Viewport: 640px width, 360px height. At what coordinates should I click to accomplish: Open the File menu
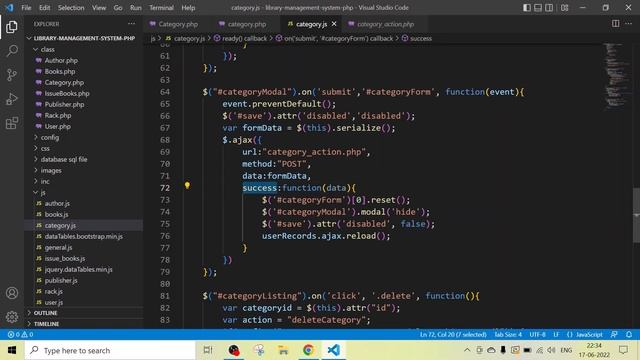pyautogui.click(x=26, y=7)
